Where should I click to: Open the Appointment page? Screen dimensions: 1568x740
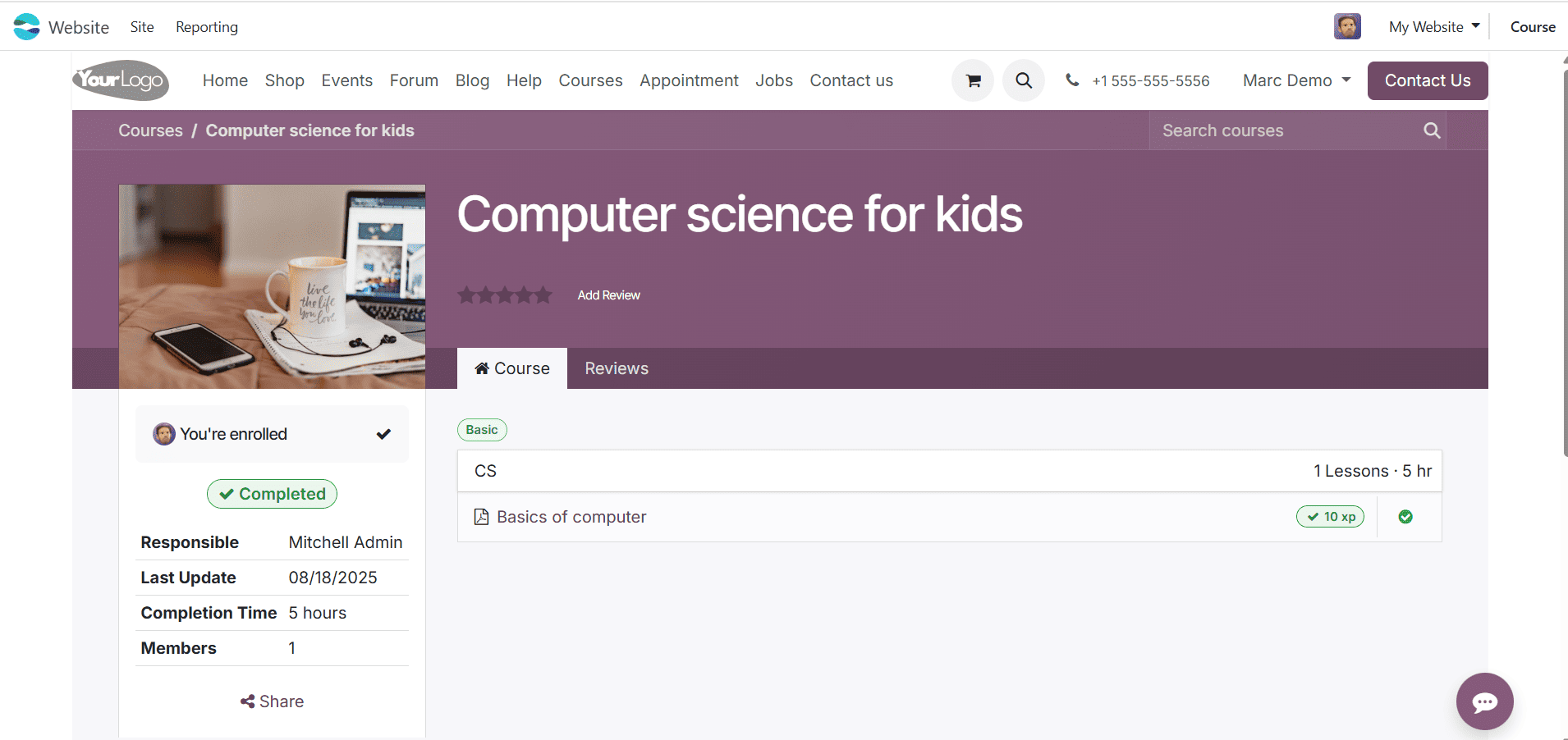click(x=690, y=80)
